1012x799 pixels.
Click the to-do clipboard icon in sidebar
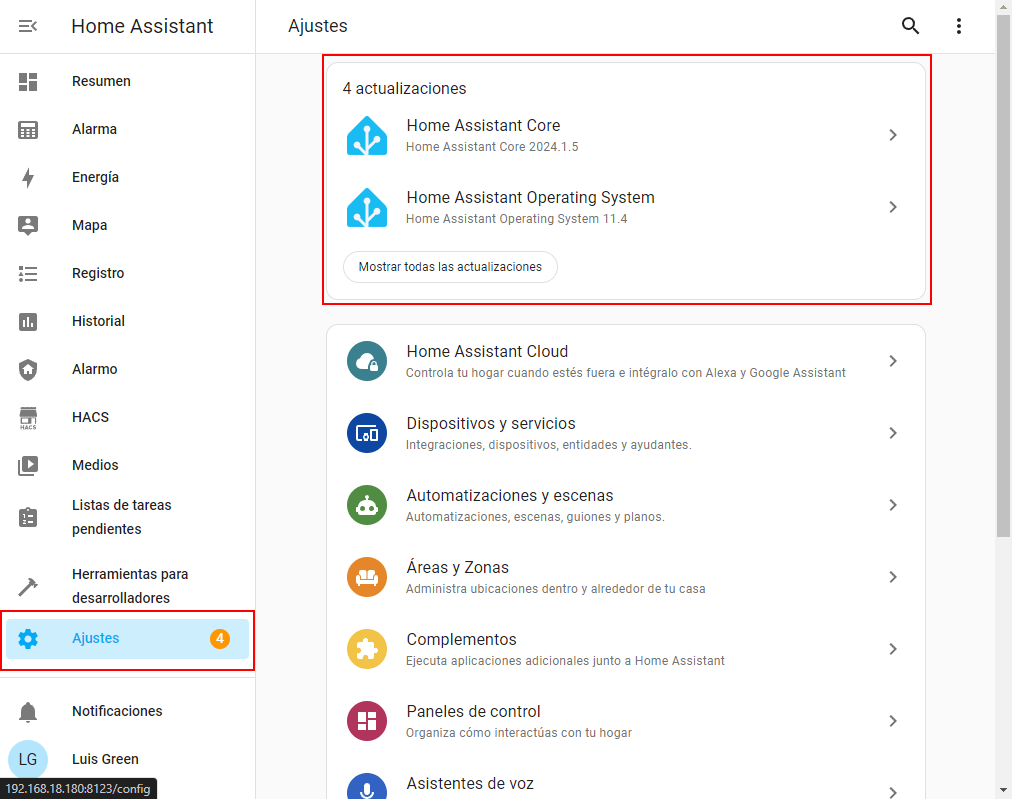tap(28, 517)
